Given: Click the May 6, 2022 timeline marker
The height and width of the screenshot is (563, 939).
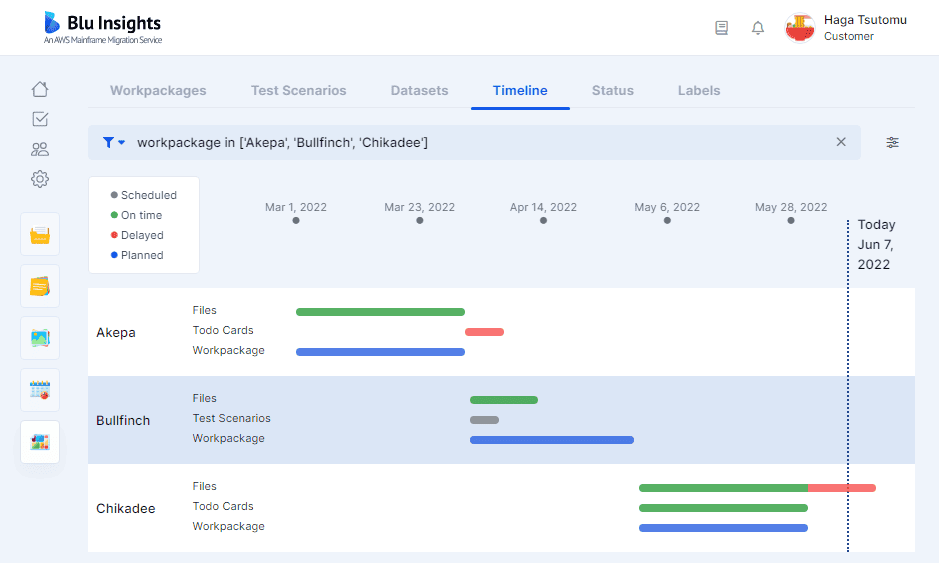Looking at the screenshot, I should coord(667,220).
